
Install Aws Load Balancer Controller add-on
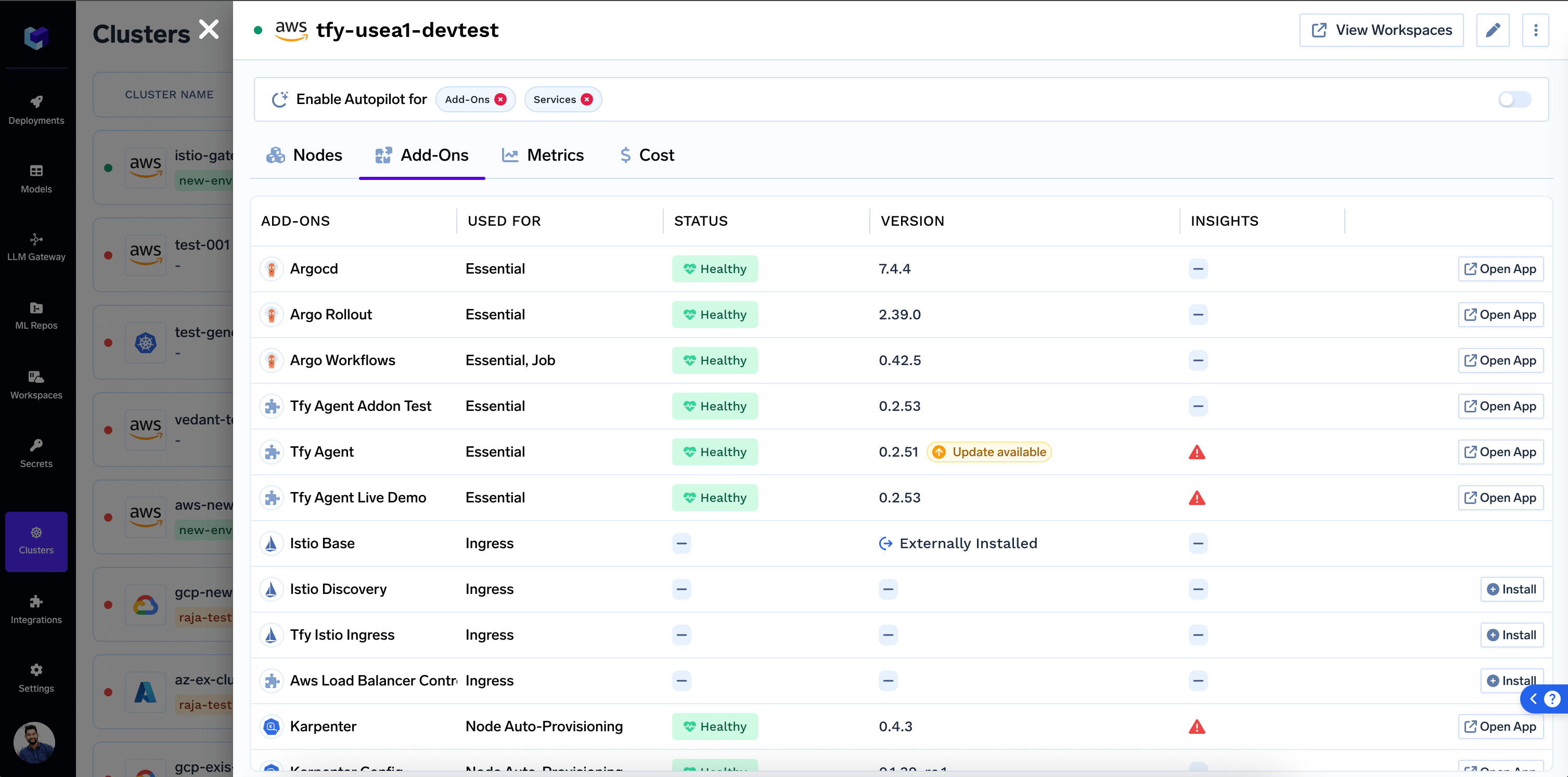[x=1511, y=680]
